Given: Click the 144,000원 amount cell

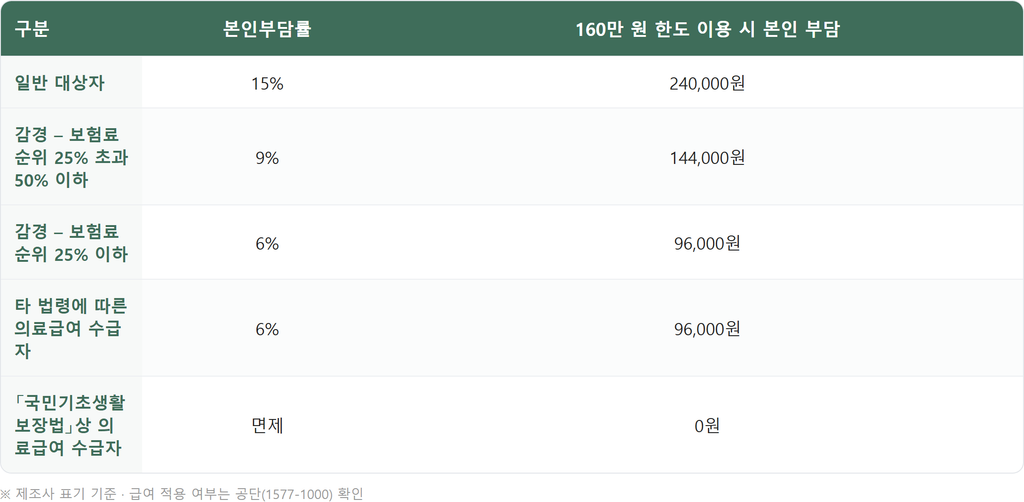Looking at the screenshot, I should (707, 157).
